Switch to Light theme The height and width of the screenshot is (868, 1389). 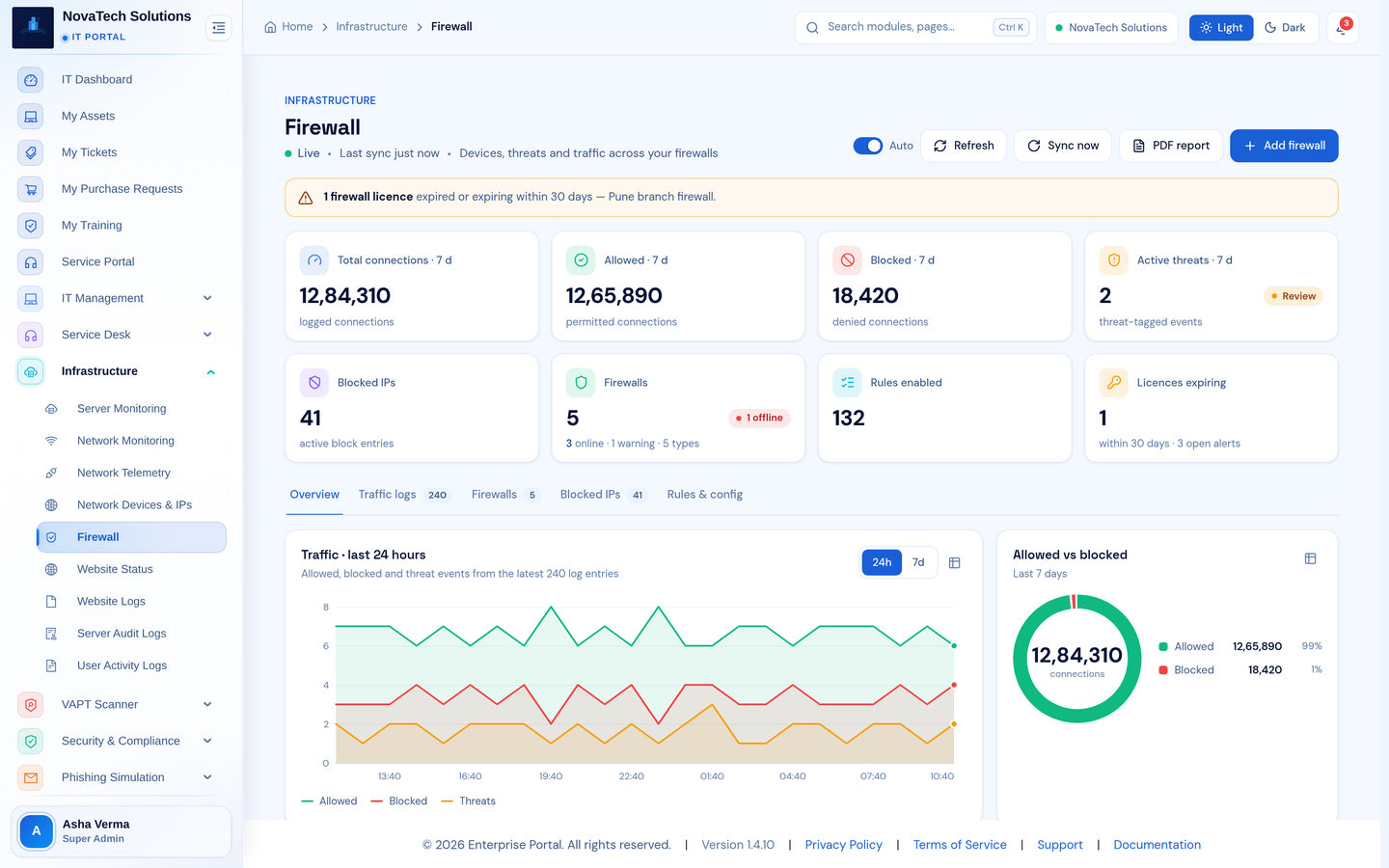click(1221, 28)
